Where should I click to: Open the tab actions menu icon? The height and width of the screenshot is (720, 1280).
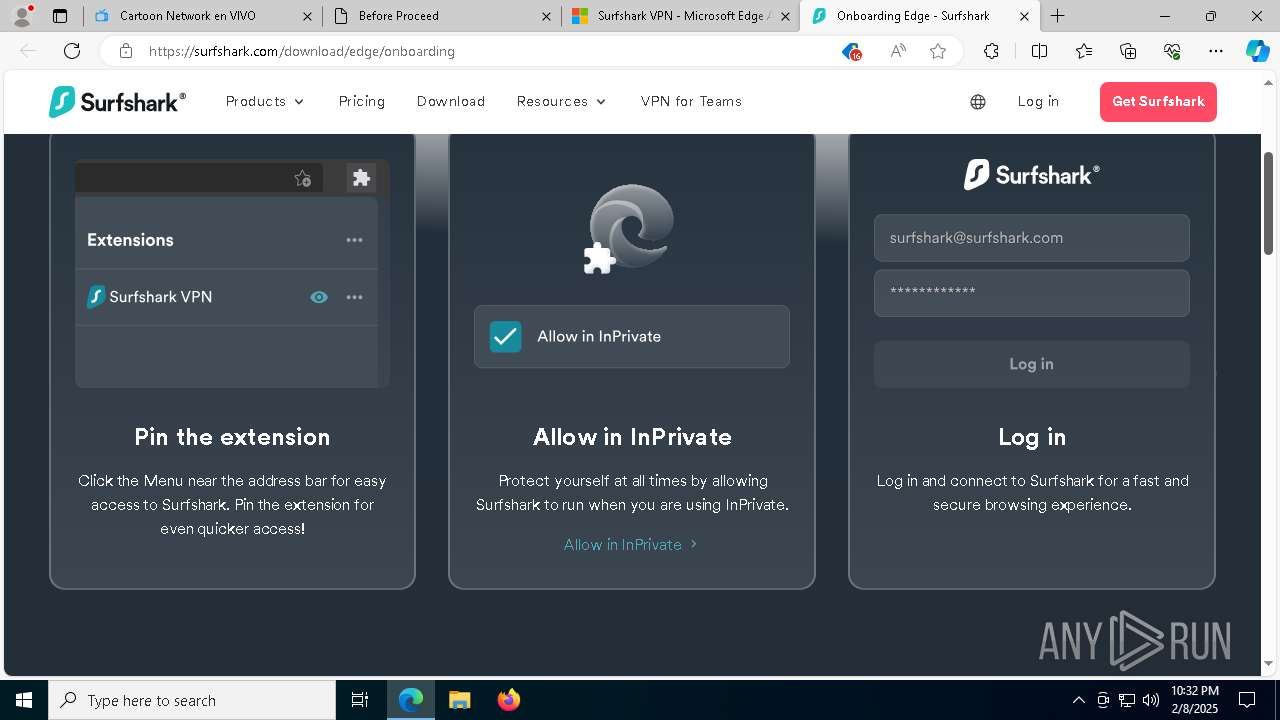pos(60,16)
